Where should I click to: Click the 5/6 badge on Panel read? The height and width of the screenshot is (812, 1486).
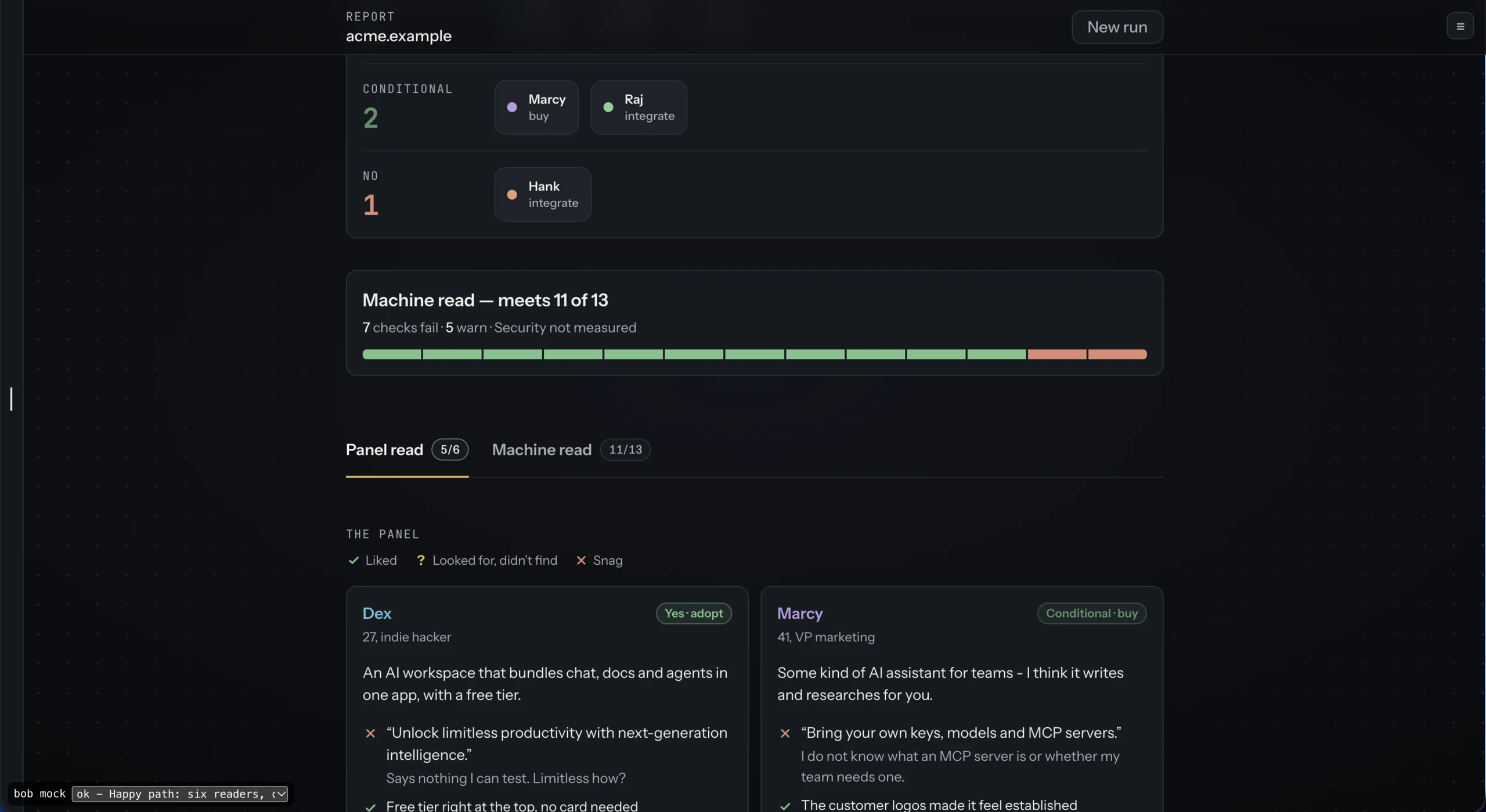click(450, 450)
